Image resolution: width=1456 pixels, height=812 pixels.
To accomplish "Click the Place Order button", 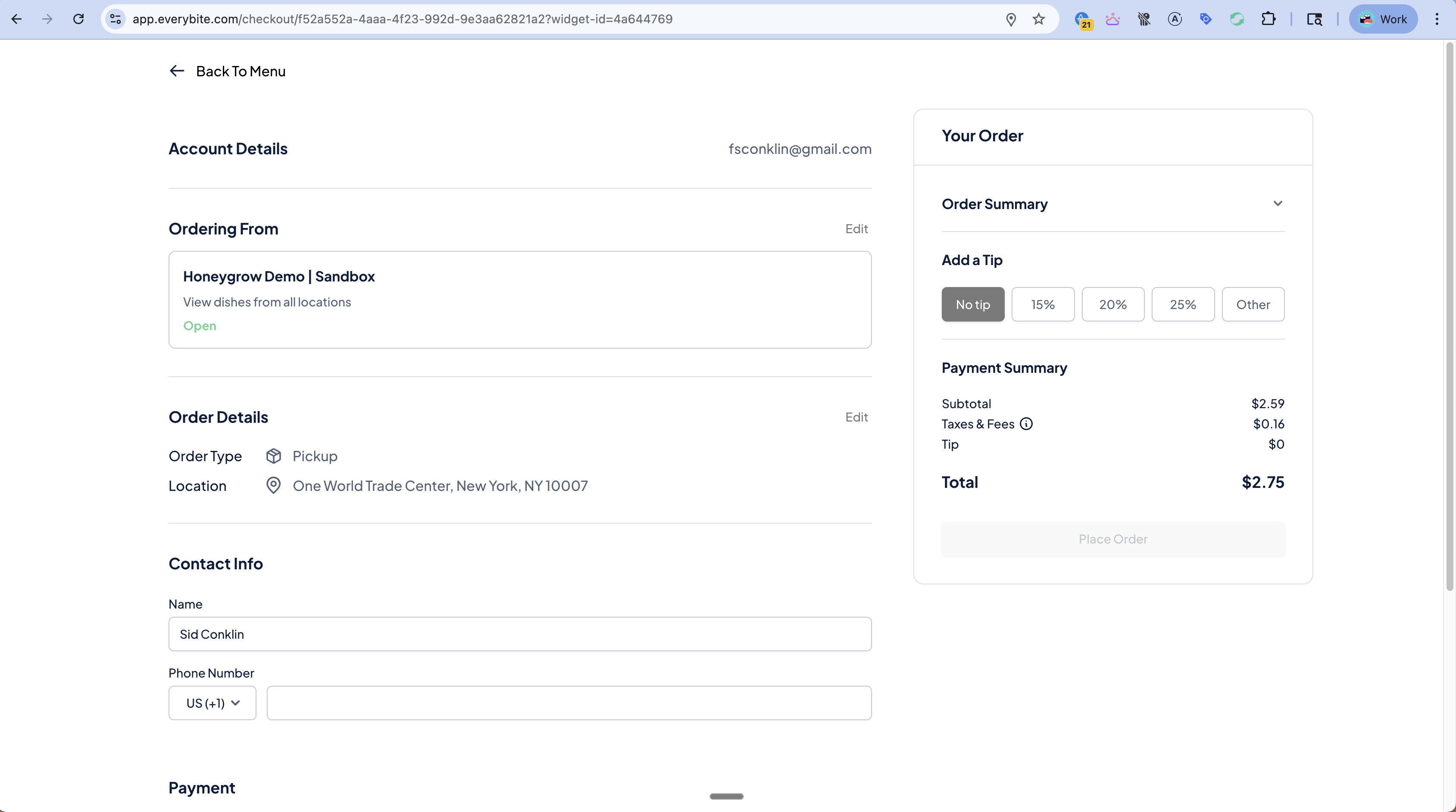I will [x=1112, y=539].
